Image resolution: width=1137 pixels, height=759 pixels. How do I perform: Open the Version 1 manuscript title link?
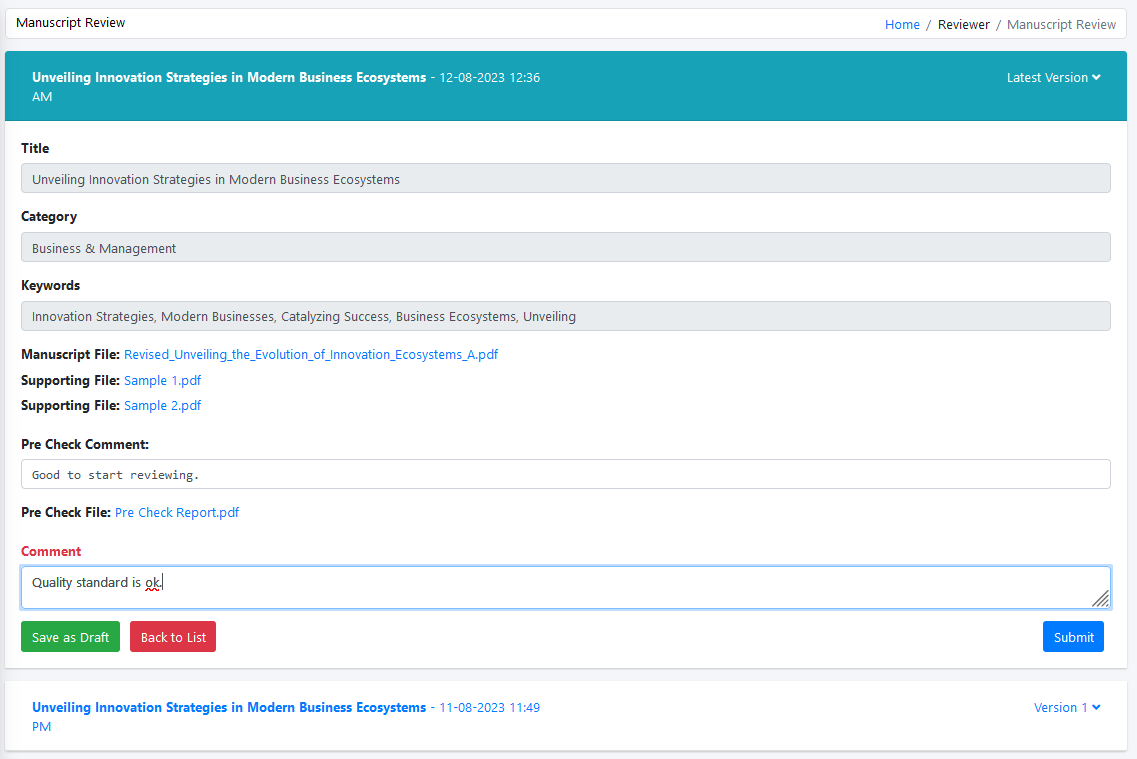[227, 707]
